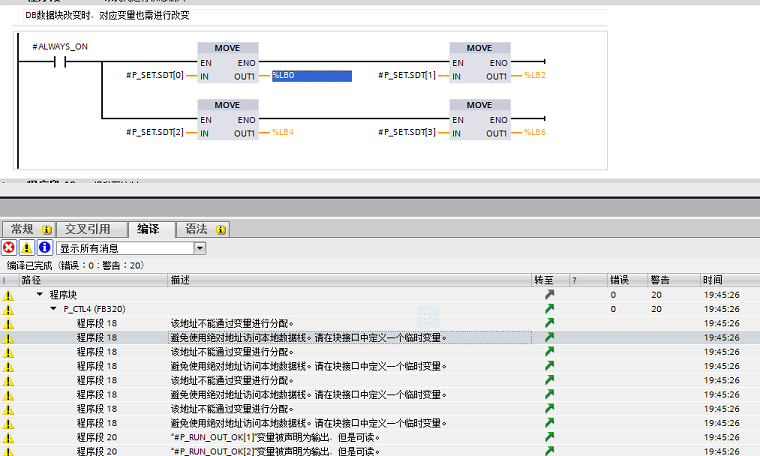Select the 编译 tab
The width and height of the screenshot is (760, 456).
pyautogui.click(x=151, y=229)
